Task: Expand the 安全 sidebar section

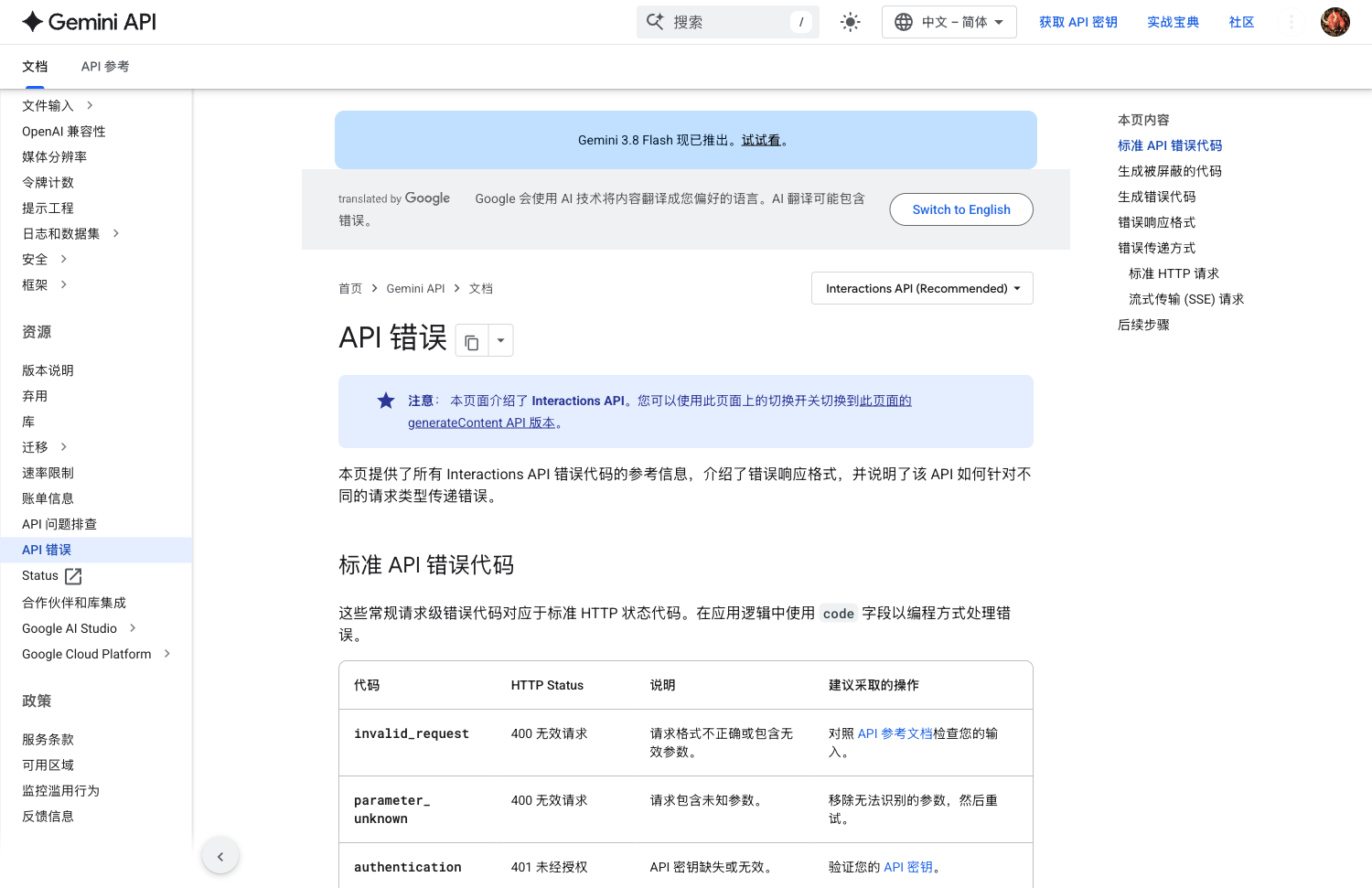Action: point(64,260)
